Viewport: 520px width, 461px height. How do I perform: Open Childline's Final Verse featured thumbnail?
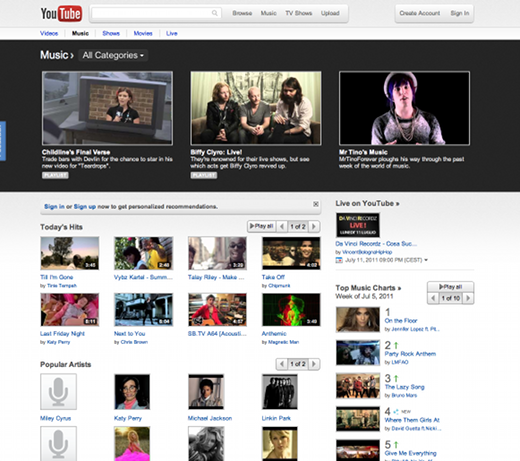(x=107, y=108)
